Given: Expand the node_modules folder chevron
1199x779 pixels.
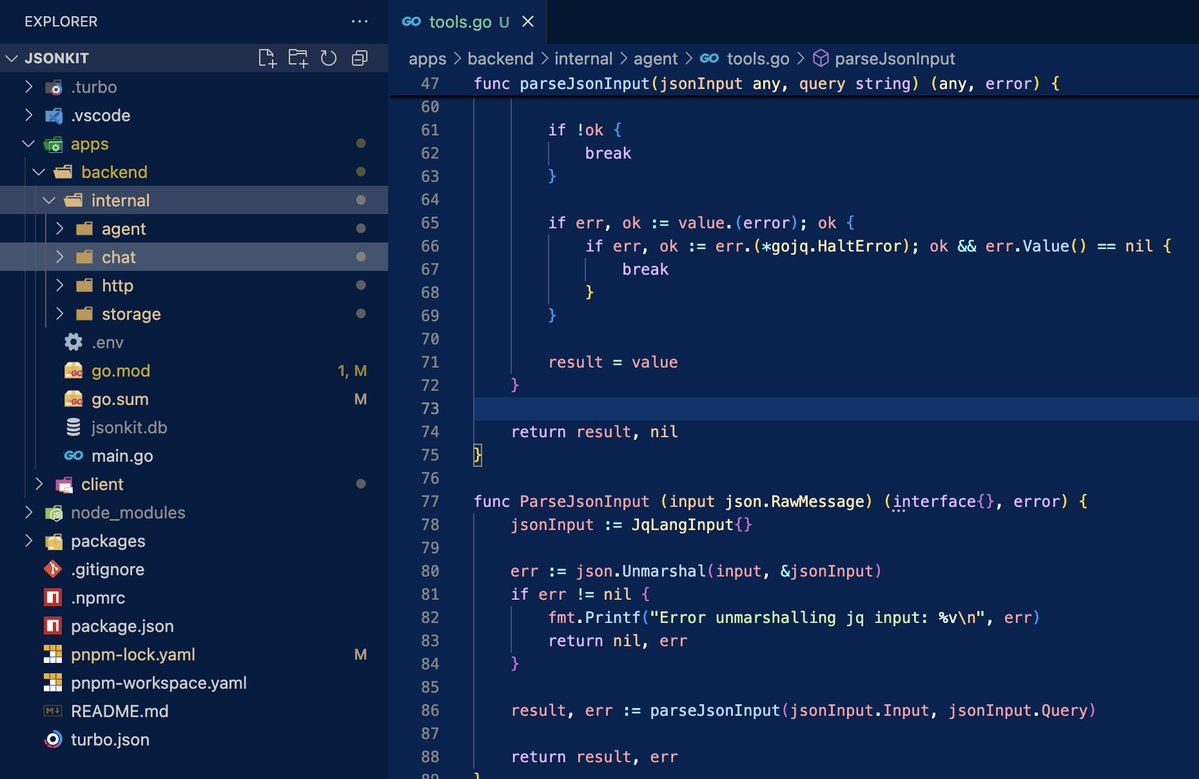Looking at the screenshot, I should coord(28,512).
